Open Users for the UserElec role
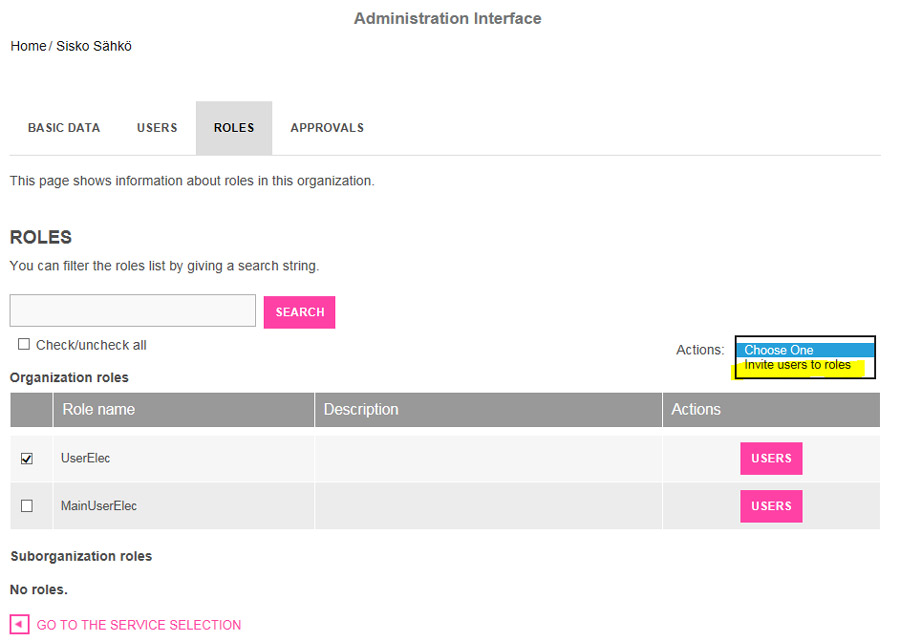 pos(771,459)
